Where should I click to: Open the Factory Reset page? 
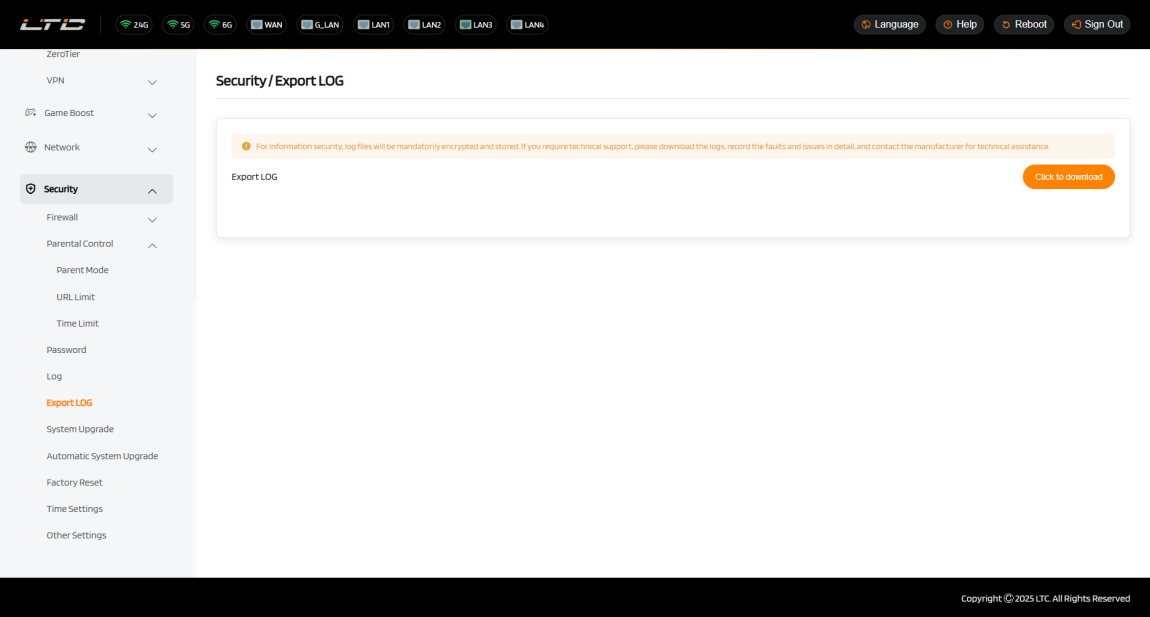(x=74, y=482)
